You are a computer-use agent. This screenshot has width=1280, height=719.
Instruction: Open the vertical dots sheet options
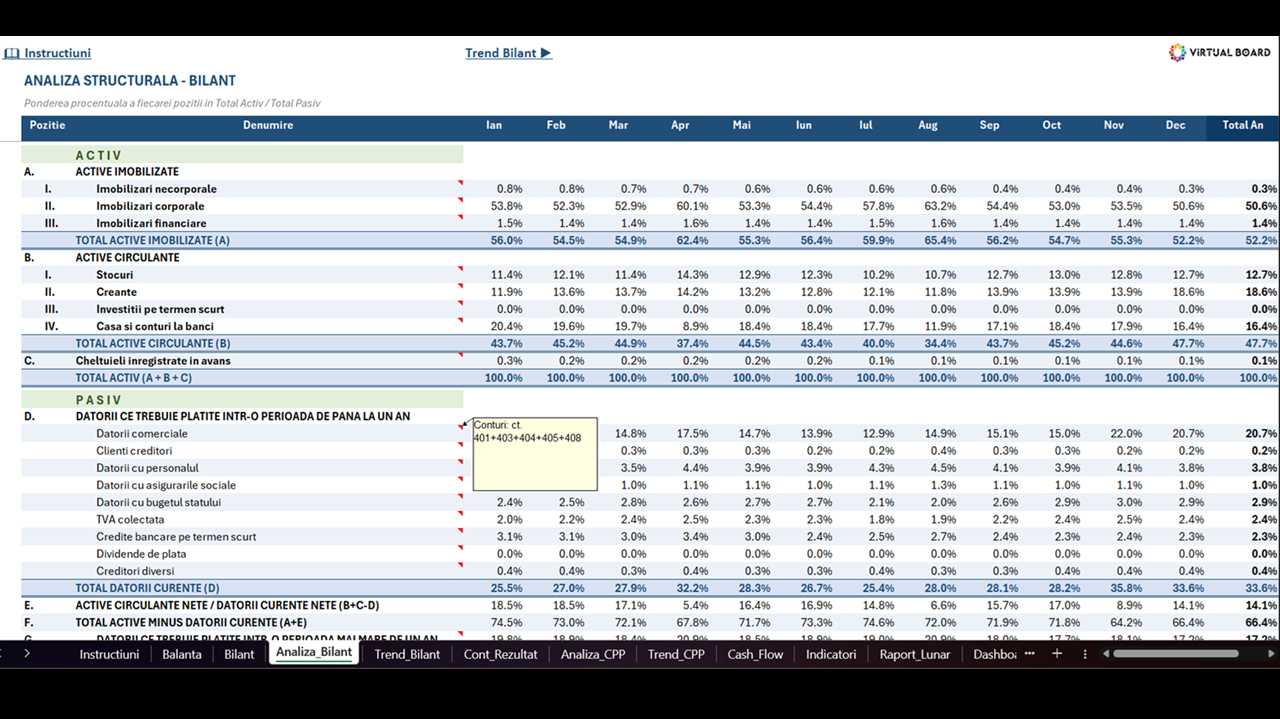tap(1085, 653)
